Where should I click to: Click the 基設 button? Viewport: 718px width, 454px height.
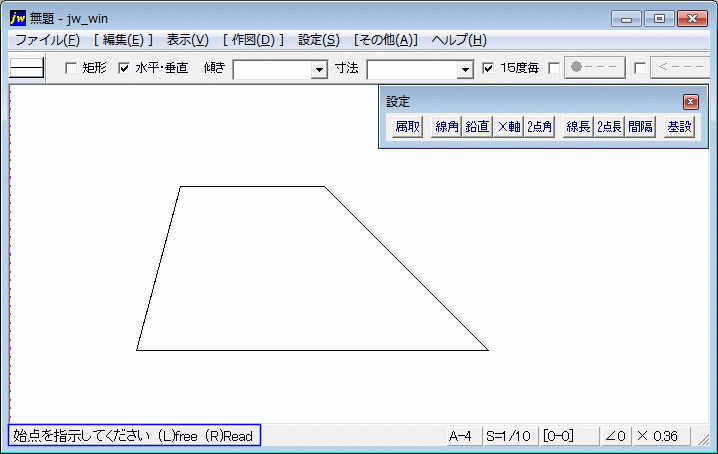679,126
